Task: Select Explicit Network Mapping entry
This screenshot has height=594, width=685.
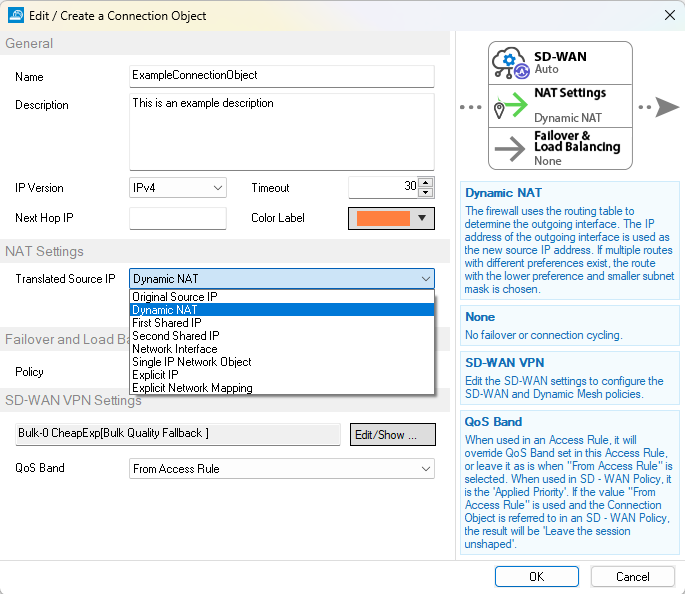Action: point(282,388)
